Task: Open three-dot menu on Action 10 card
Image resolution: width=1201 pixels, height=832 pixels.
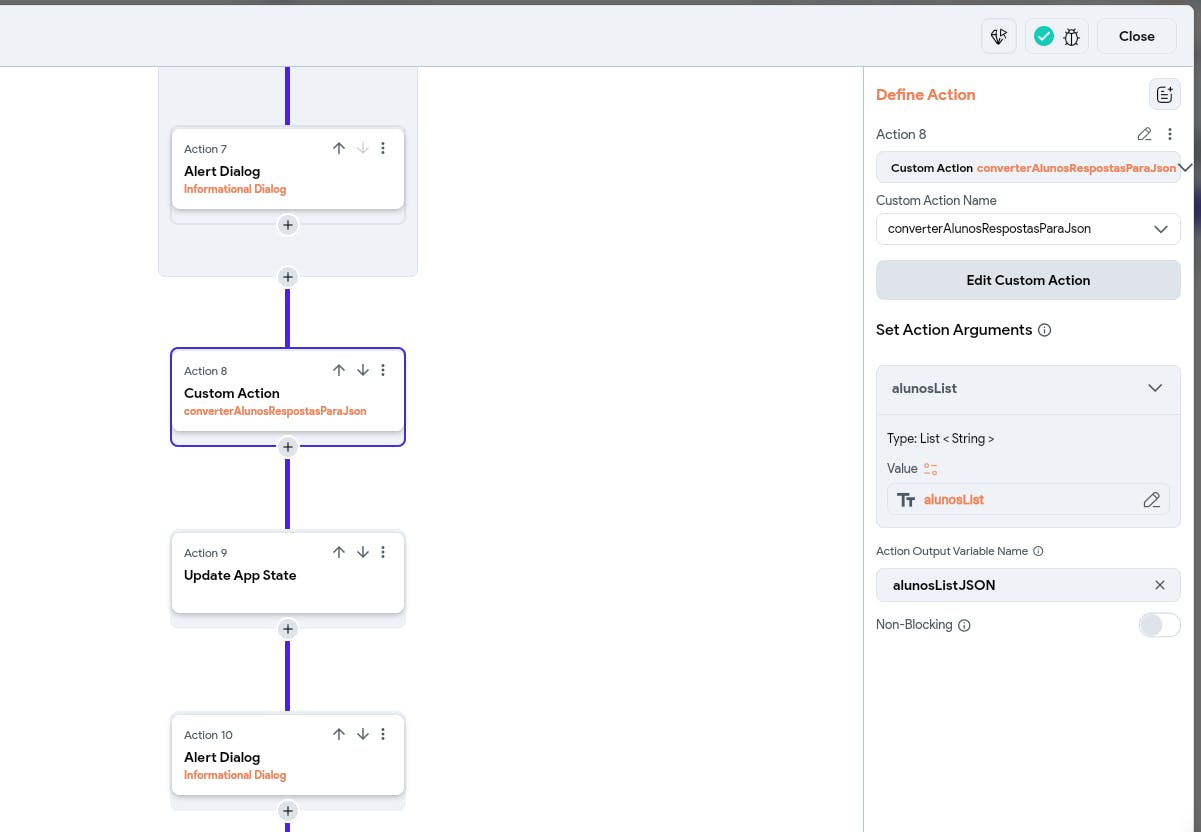Action: pos(383,734)
